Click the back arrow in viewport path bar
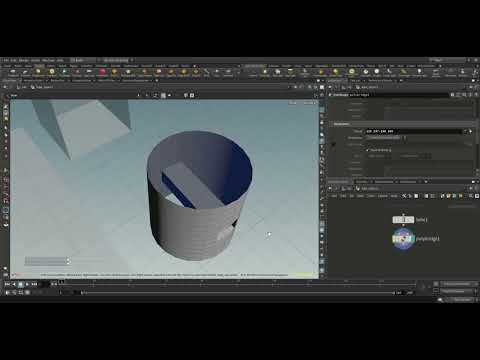This screenshot has width=480, height=360. tap(5, 87)
